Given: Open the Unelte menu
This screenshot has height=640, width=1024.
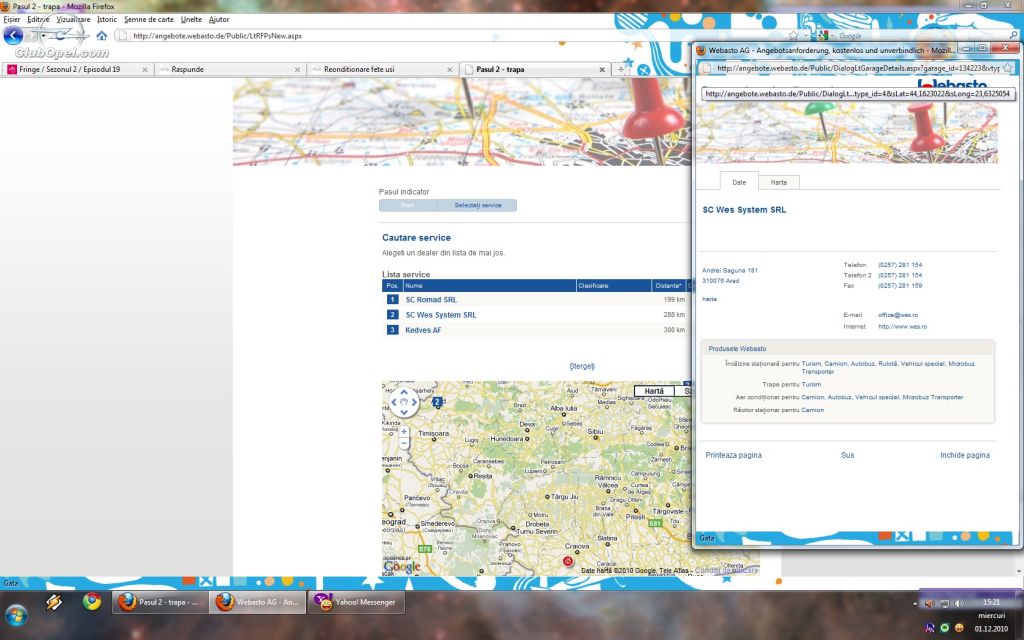Looking at the screenshot, I should click(191, 20).
